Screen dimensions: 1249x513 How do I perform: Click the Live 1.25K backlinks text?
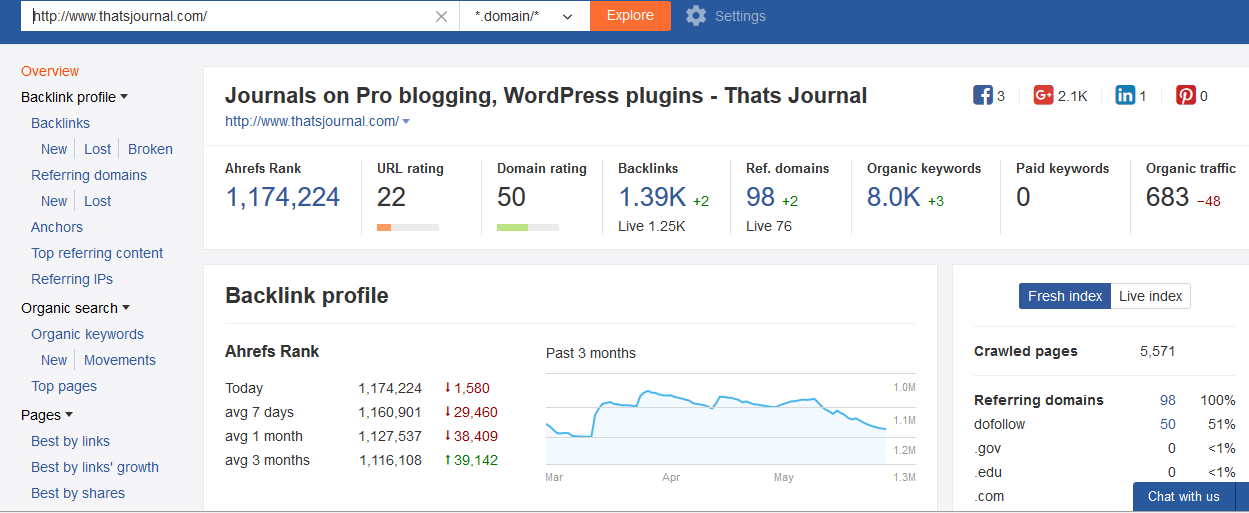coord(652,226)
